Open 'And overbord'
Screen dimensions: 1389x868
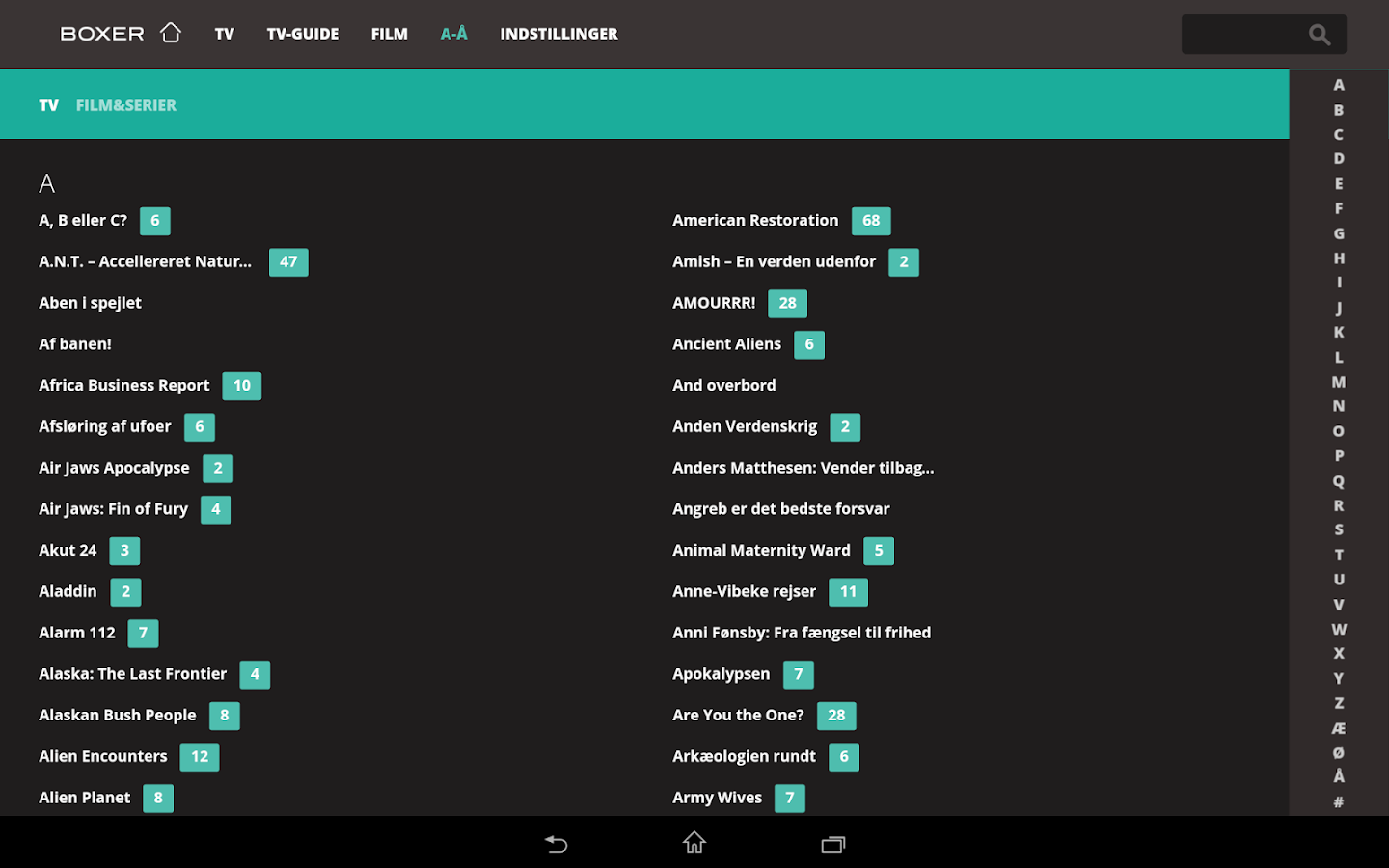coord(724,386)
